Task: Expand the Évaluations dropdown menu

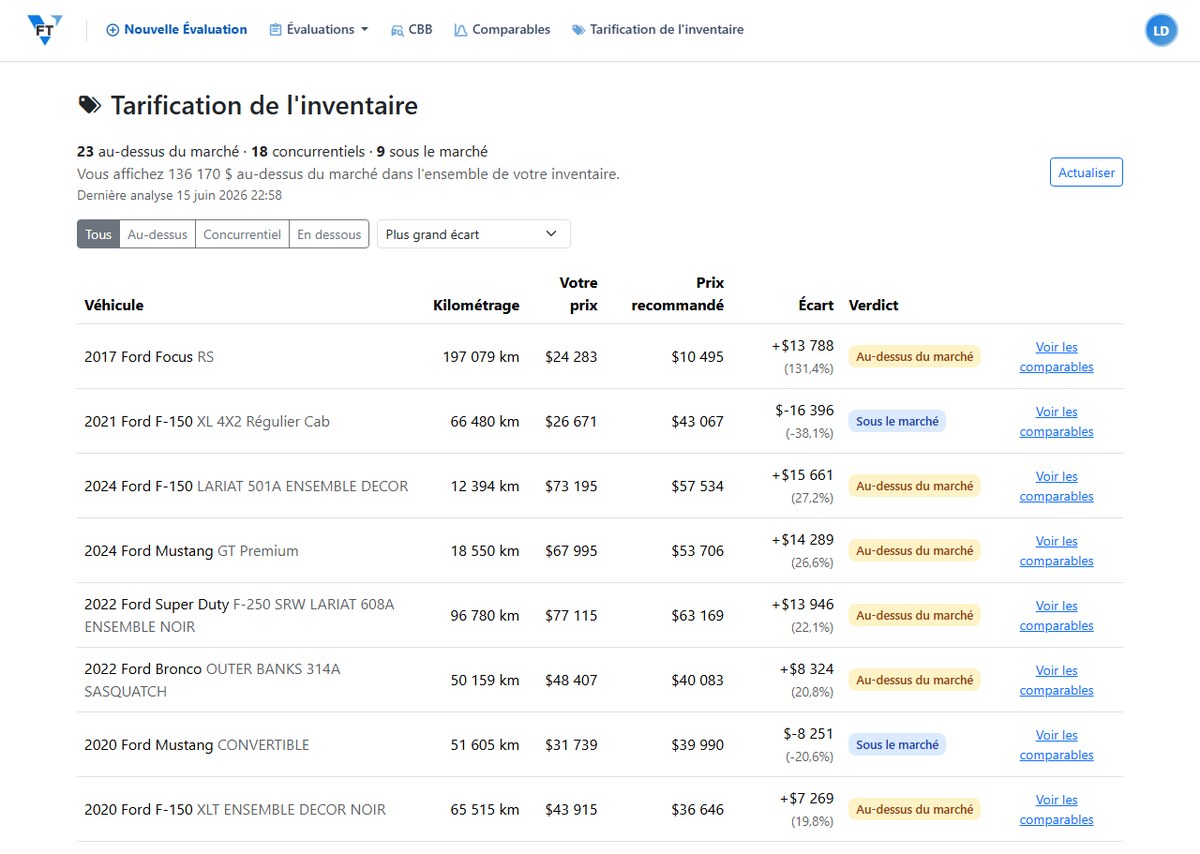Action: [x=319, y=30]
